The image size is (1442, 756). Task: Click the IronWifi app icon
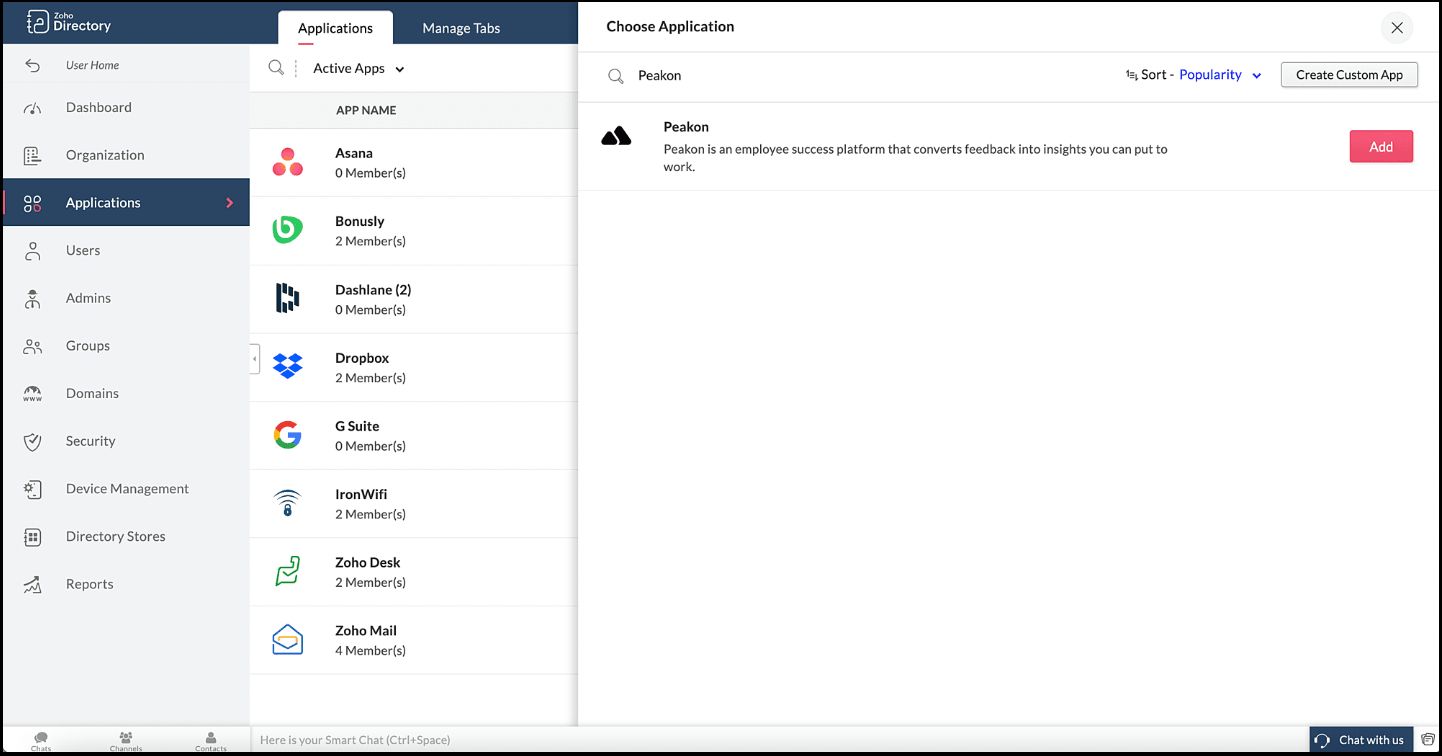click(x=288, y=503)
